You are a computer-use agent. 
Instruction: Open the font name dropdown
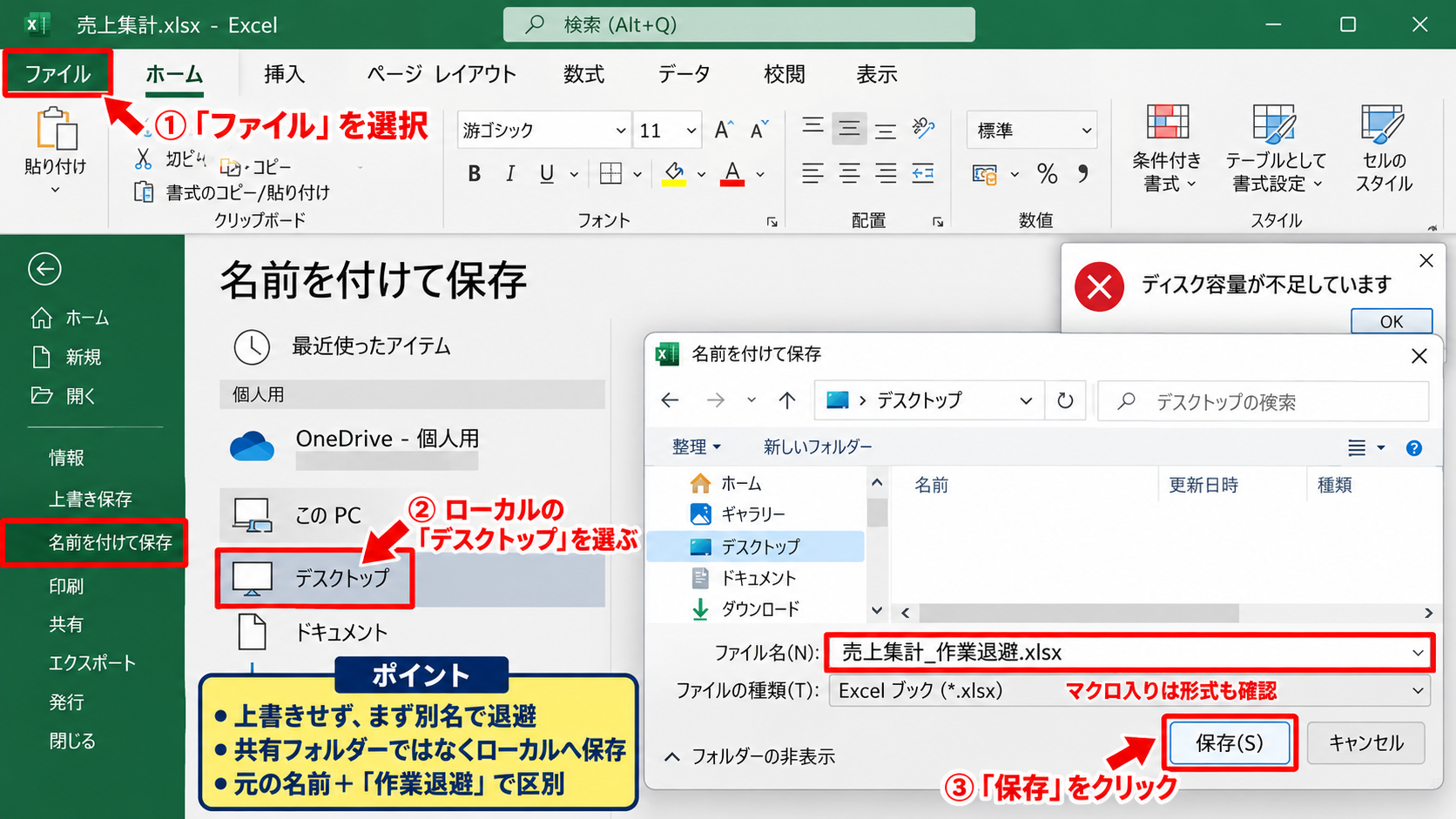click(620, 131)
